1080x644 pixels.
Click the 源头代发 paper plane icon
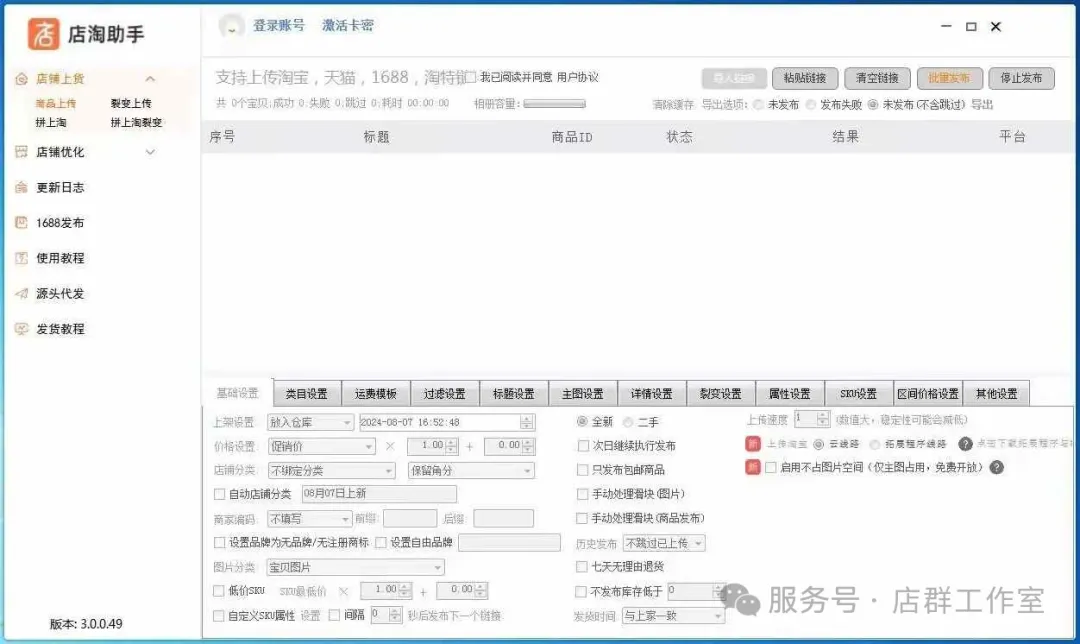point(21,293)
